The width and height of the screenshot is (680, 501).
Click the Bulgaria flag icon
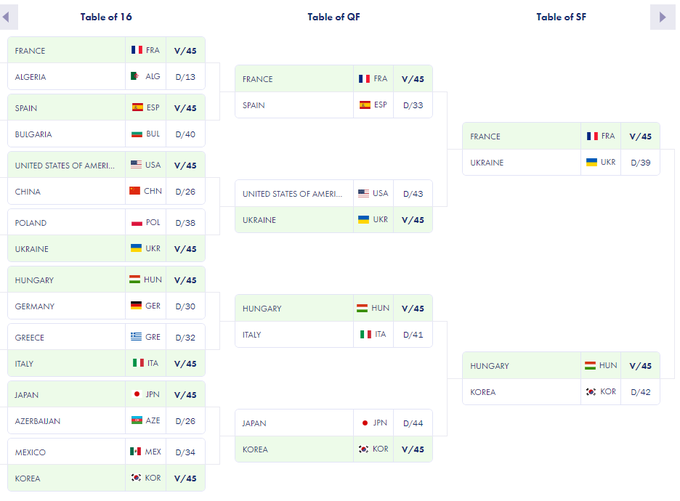tap(136, 134)
